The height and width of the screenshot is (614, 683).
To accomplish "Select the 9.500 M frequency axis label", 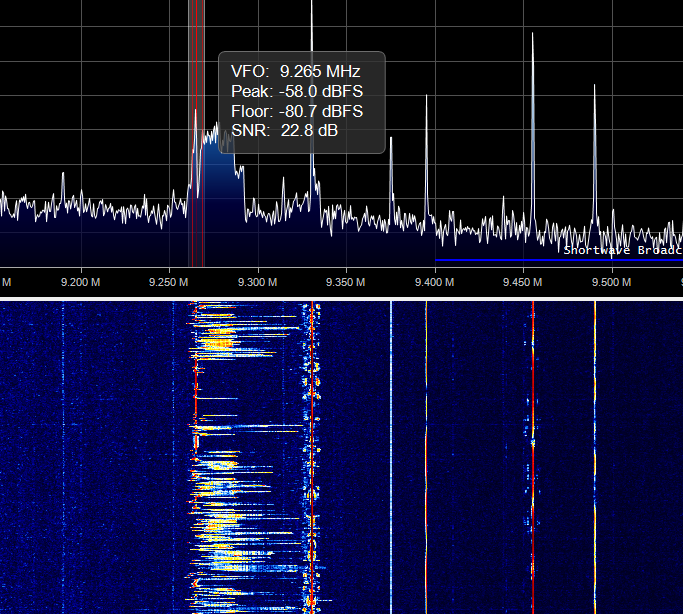I will pos(610,283).
